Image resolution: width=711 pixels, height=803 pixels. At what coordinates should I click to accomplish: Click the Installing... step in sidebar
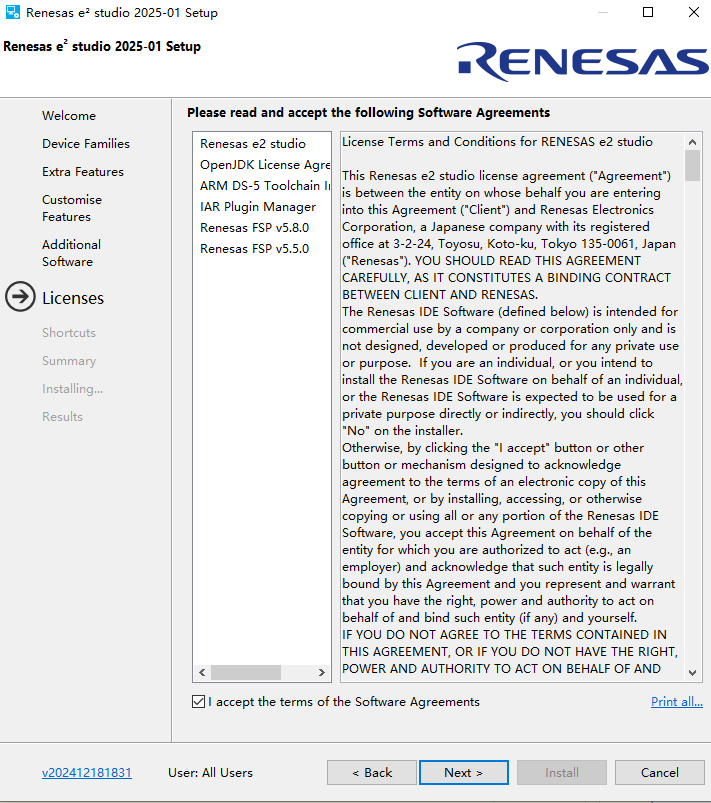pos(72,389)
